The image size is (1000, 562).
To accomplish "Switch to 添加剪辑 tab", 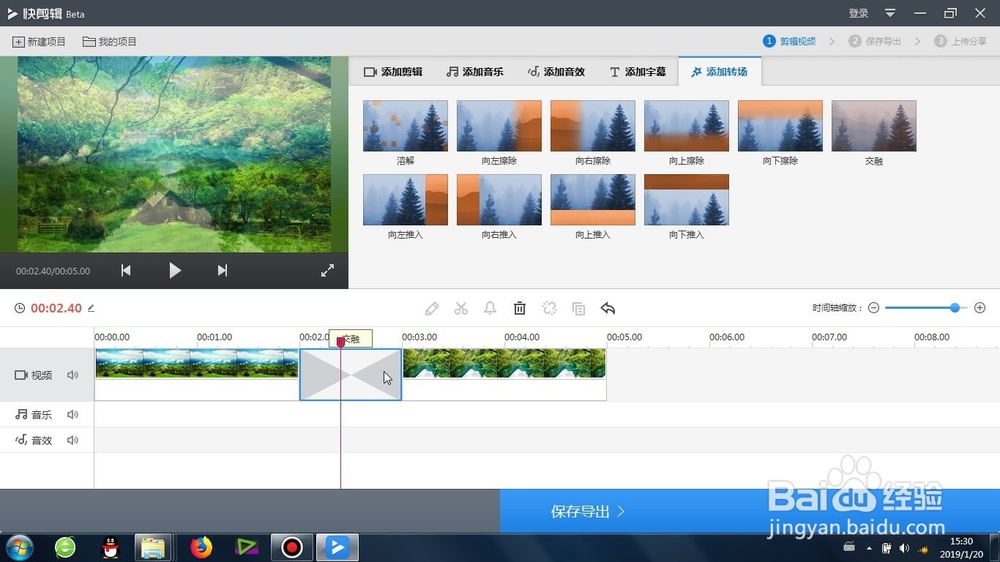I will click(x=393, y=72).
